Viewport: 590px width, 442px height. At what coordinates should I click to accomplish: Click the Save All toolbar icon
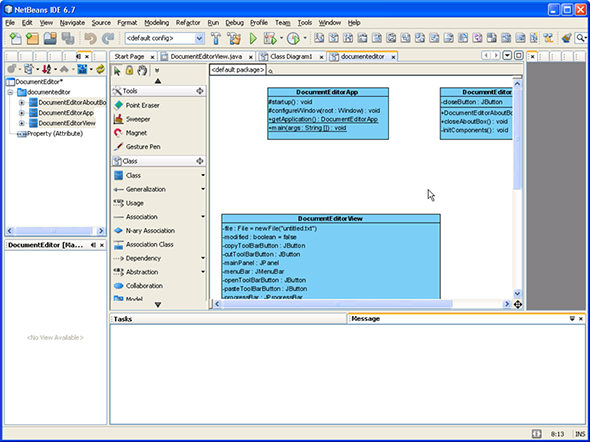[x=68, y=38]
